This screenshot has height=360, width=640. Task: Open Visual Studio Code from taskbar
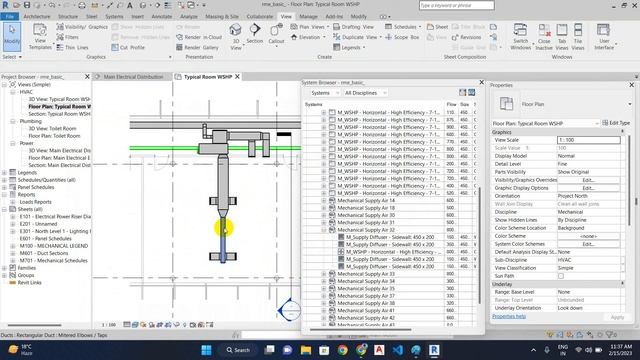(398, 350)
